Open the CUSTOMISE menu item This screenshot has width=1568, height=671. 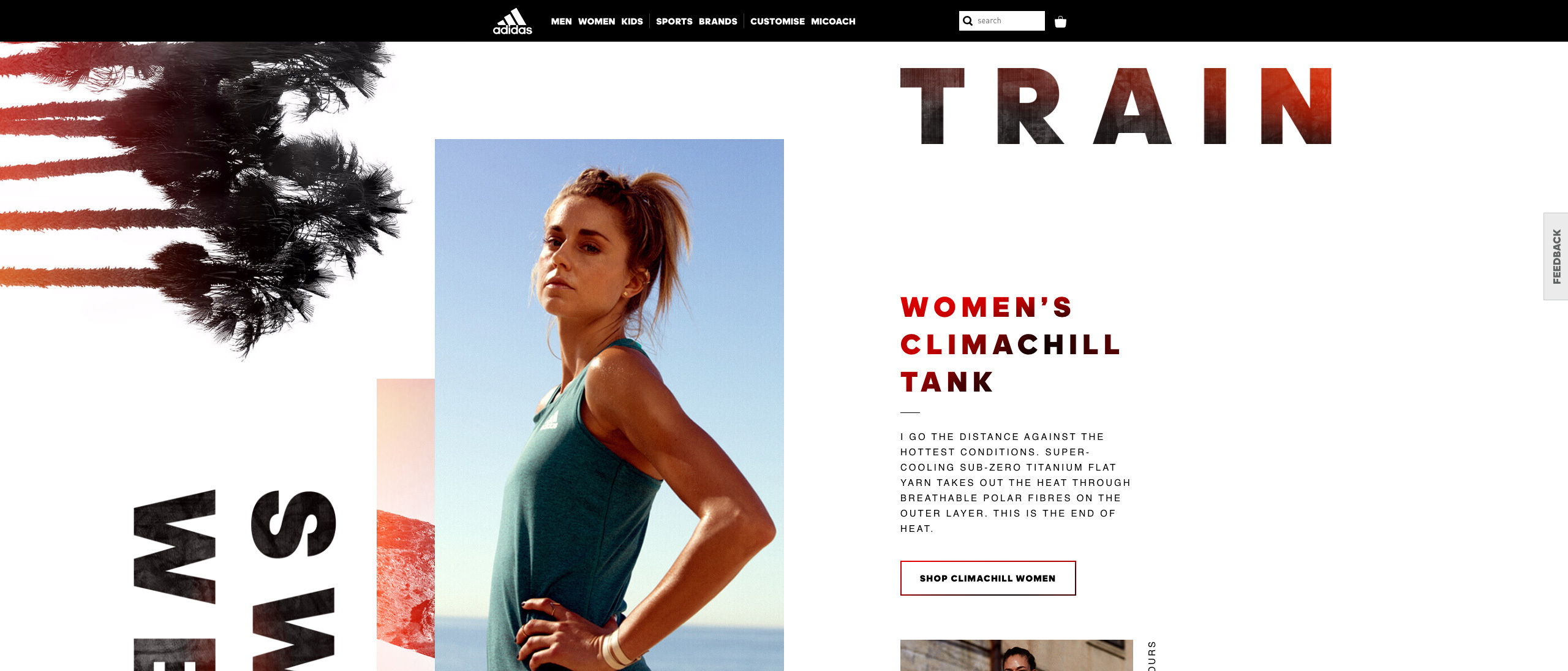point(777,21)
